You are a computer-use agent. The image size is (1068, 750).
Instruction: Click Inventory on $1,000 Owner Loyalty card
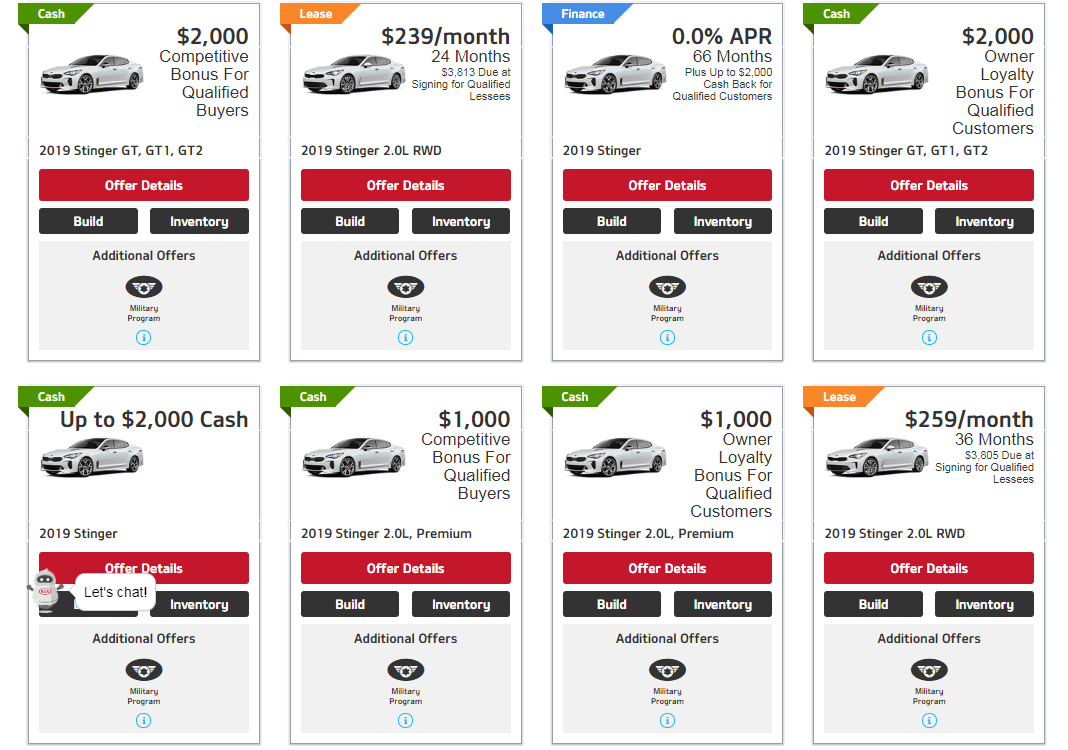point(723,604)
